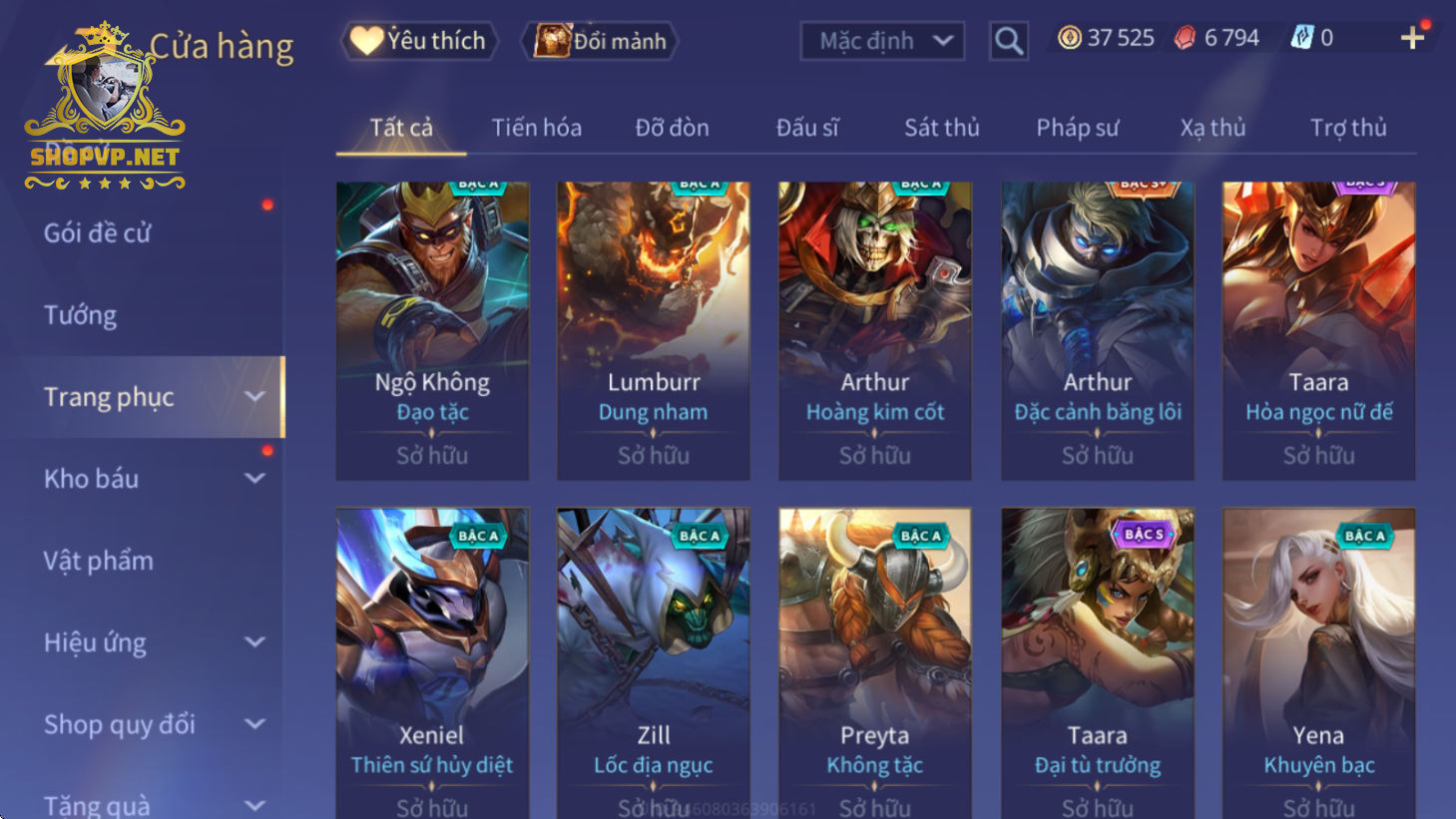Open Gói đề cử in sidebar
The width and height of the screenshot is (1456, 819).
pos(97,233)
